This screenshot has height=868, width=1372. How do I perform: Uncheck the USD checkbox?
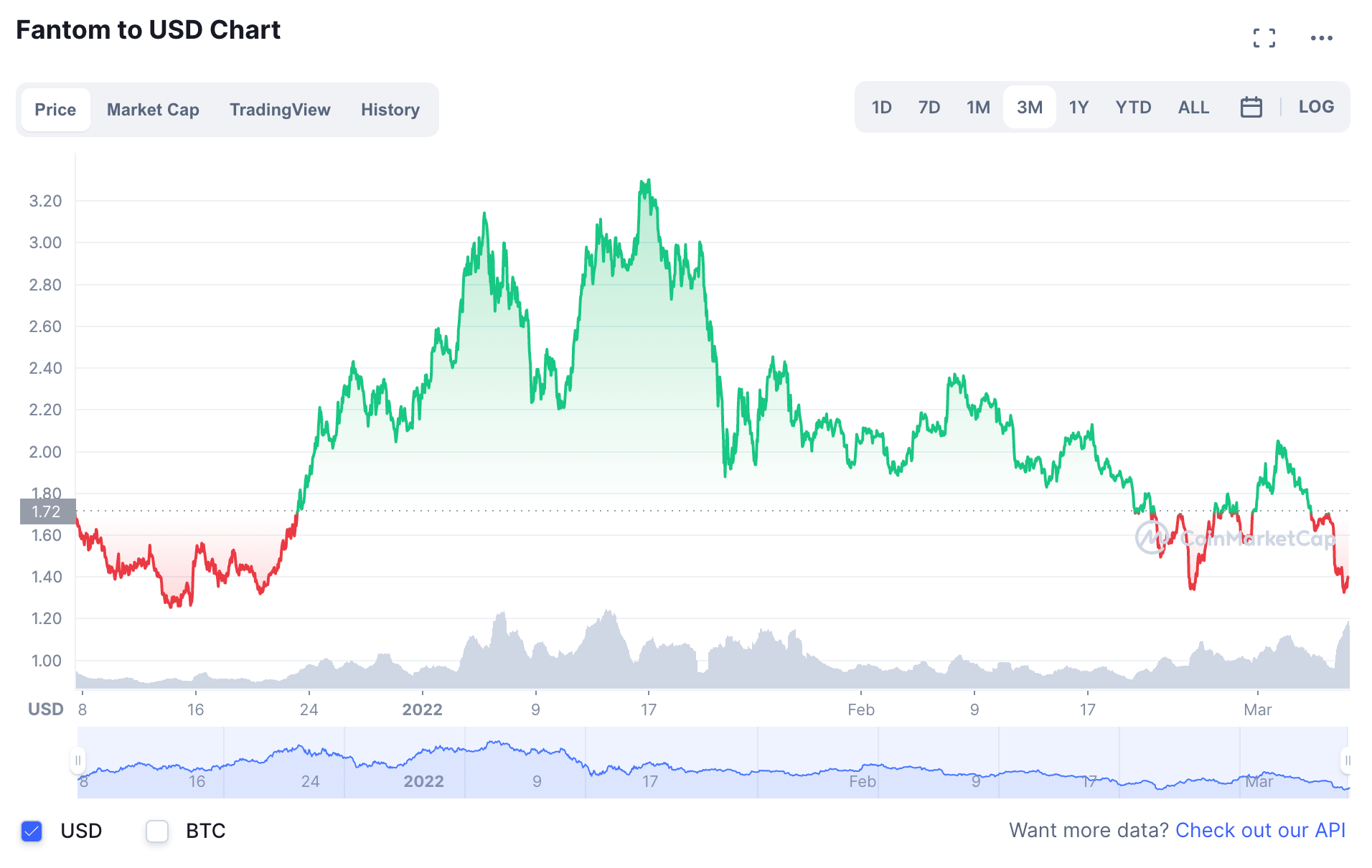pos(32,831)
